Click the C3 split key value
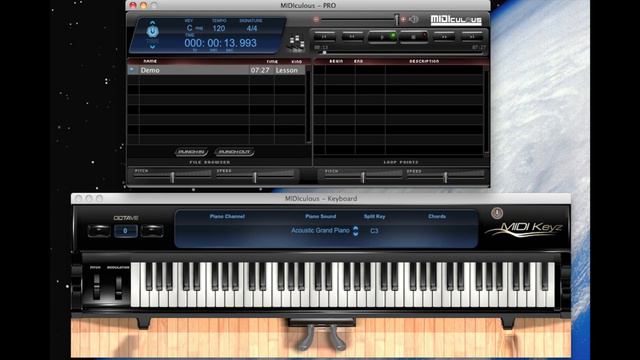 click(374, 231)
